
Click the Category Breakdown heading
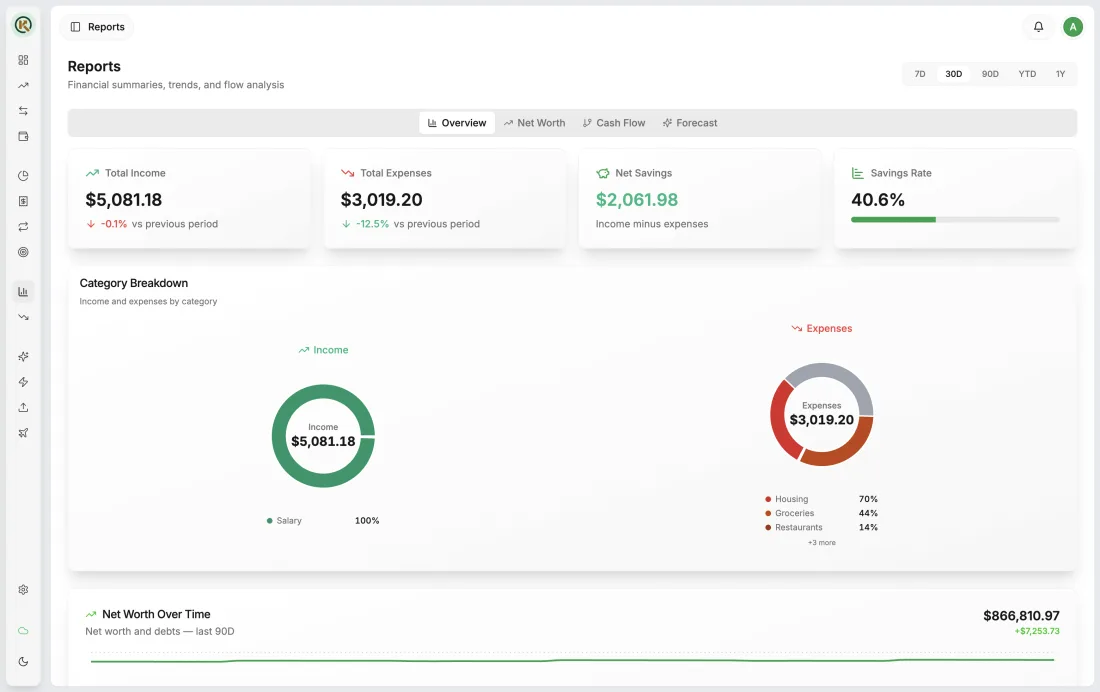point(134,283)
